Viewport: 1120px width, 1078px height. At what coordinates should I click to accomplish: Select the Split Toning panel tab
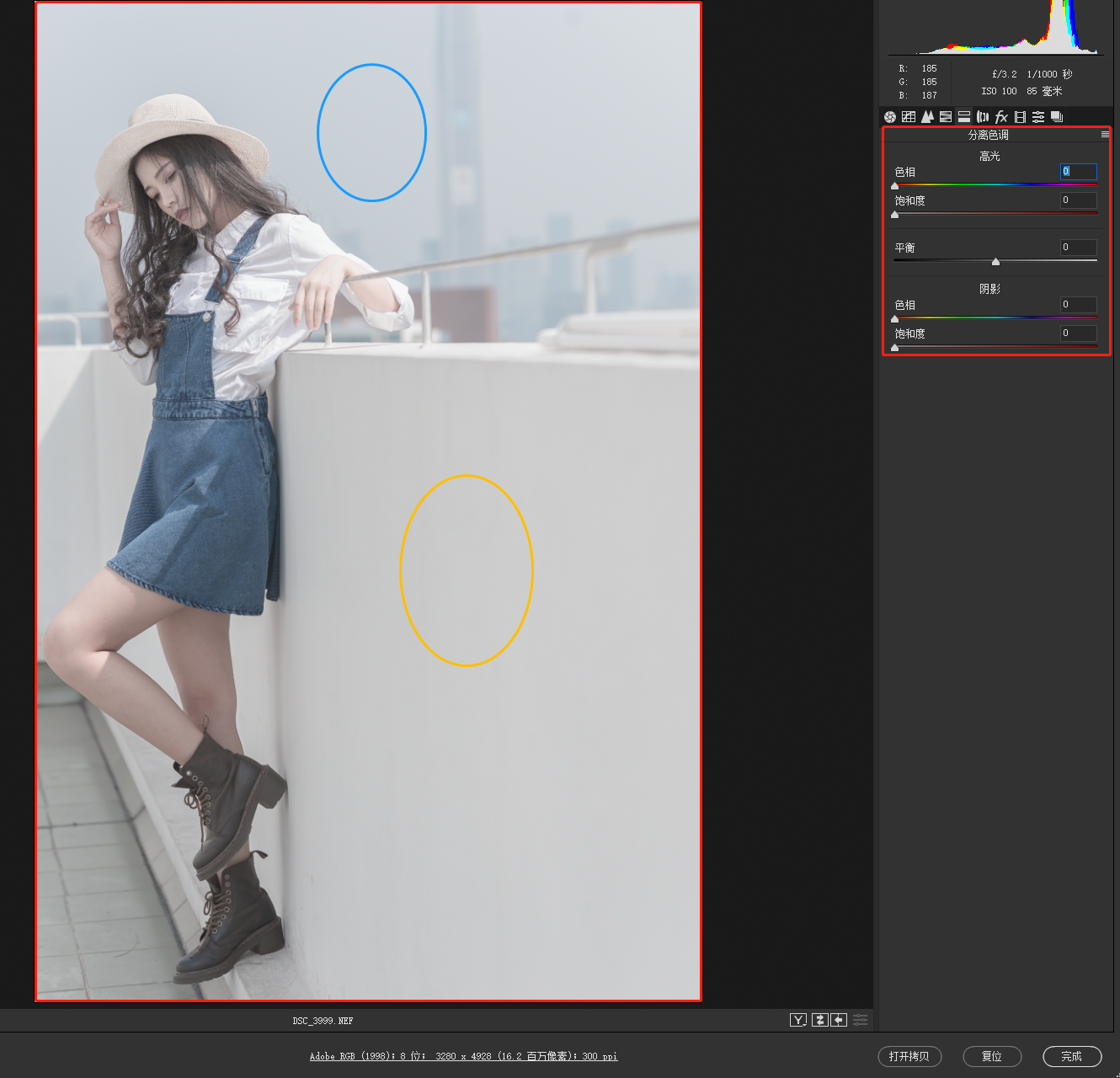coord(964,117)
